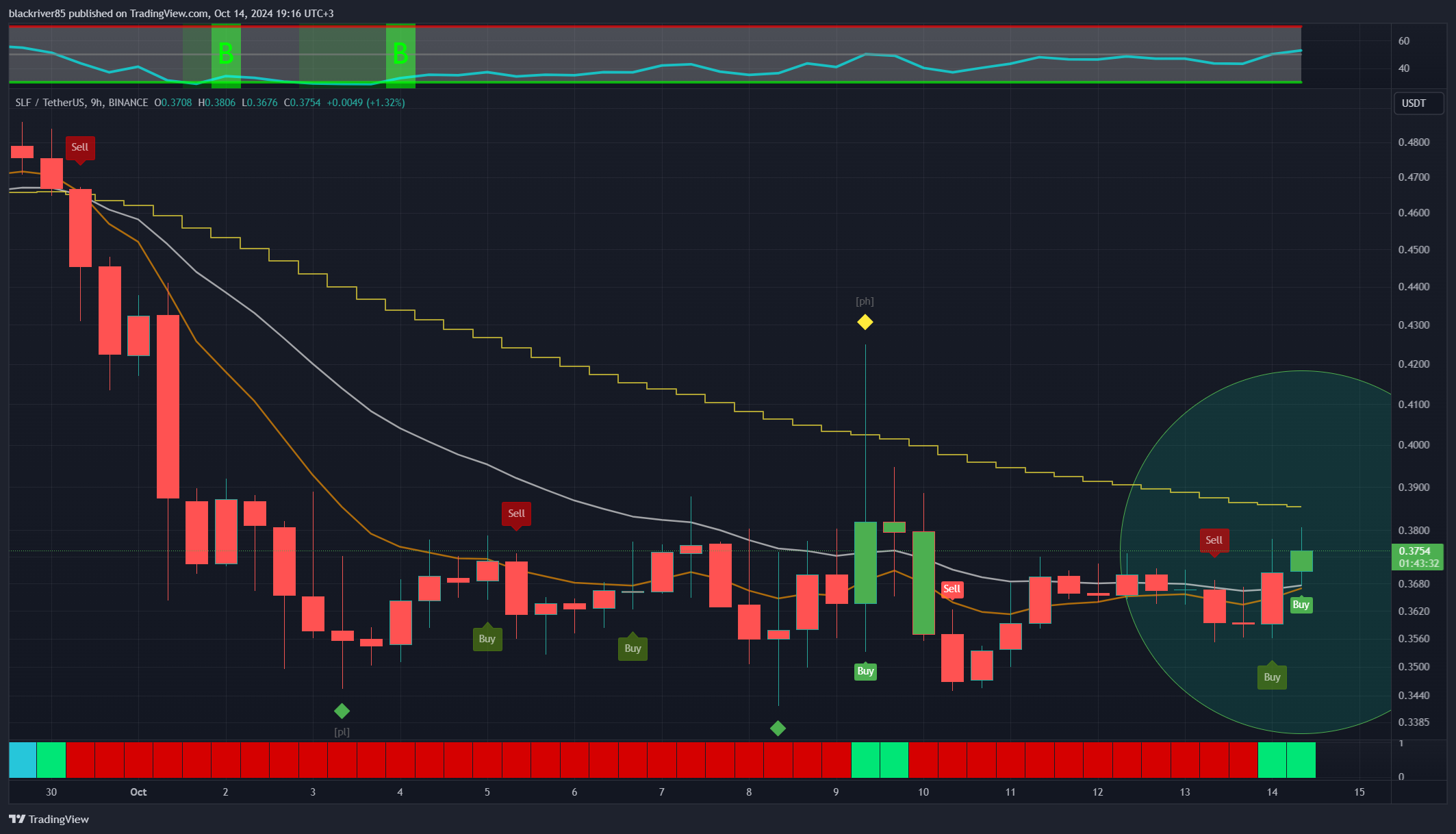Click the green block under the Oct 9 candle

865,760
